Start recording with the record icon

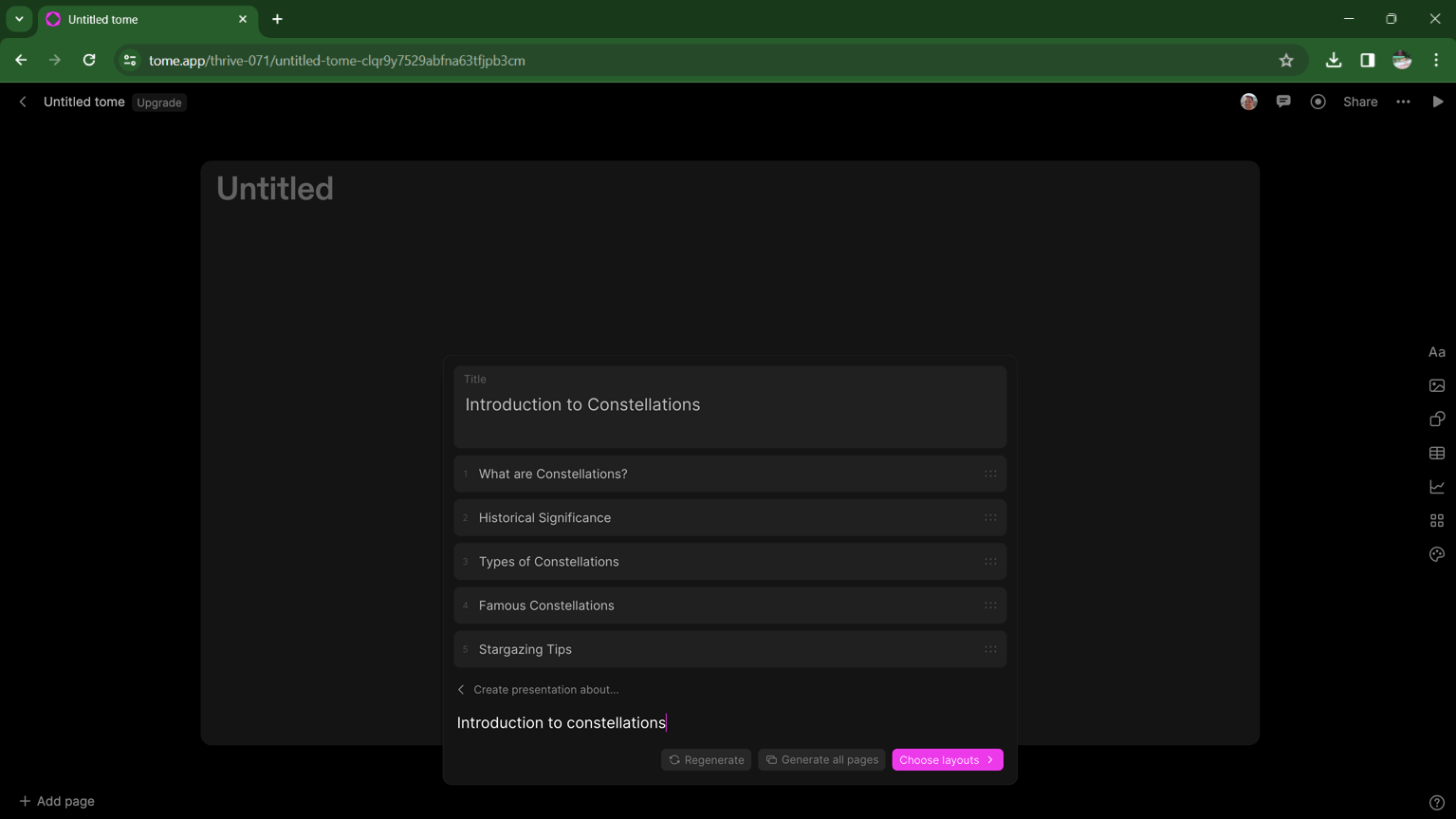click(1318, 102)
